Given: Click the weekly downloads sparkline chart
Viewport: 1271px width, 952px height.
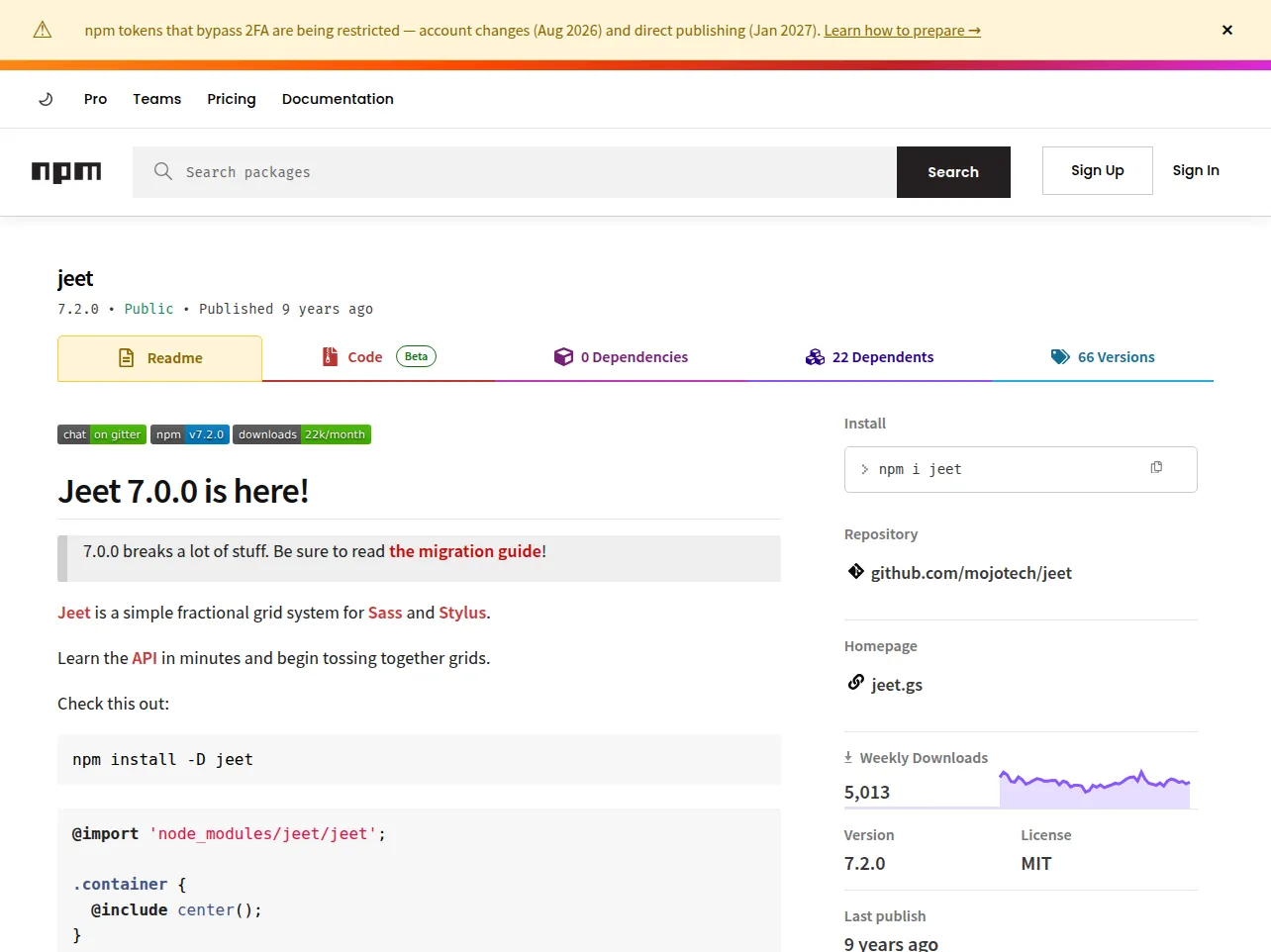Looking at the screenshot, I should point(1095,789).
